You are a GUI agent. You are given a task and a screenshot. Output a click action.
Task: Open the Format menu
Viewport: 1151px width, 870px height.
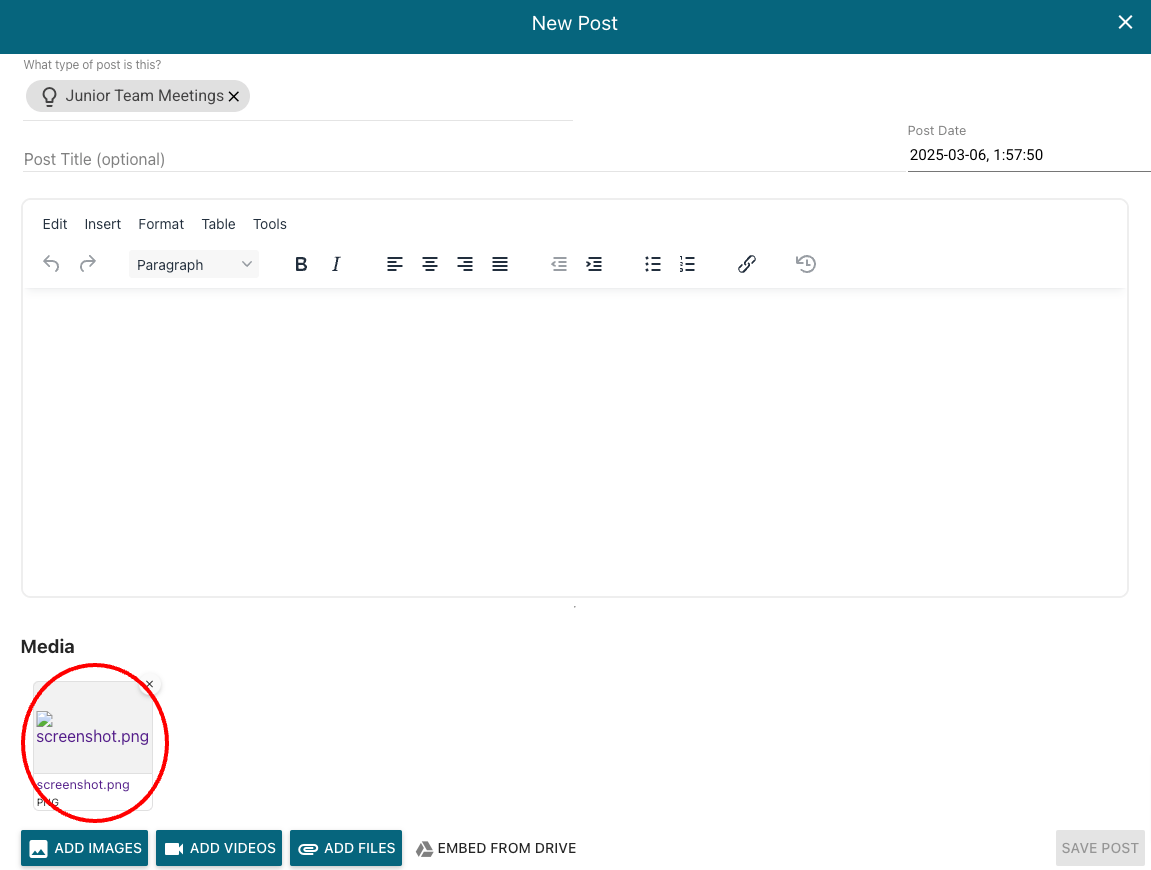coord(161,224)
